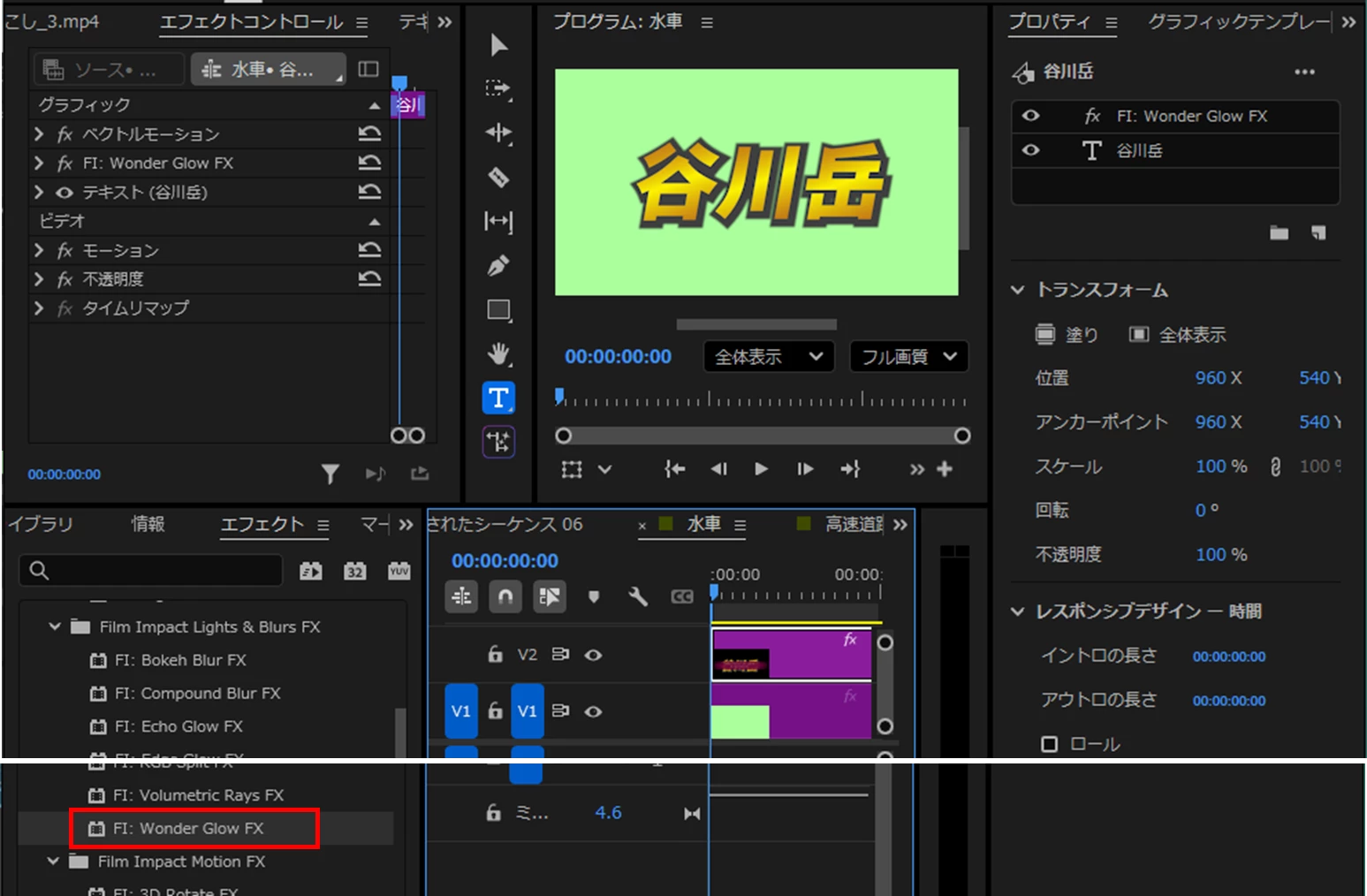Reset the ベクトルモーション effect
Viewport: 1367px width, 896px height.
(x=369, y=133)
